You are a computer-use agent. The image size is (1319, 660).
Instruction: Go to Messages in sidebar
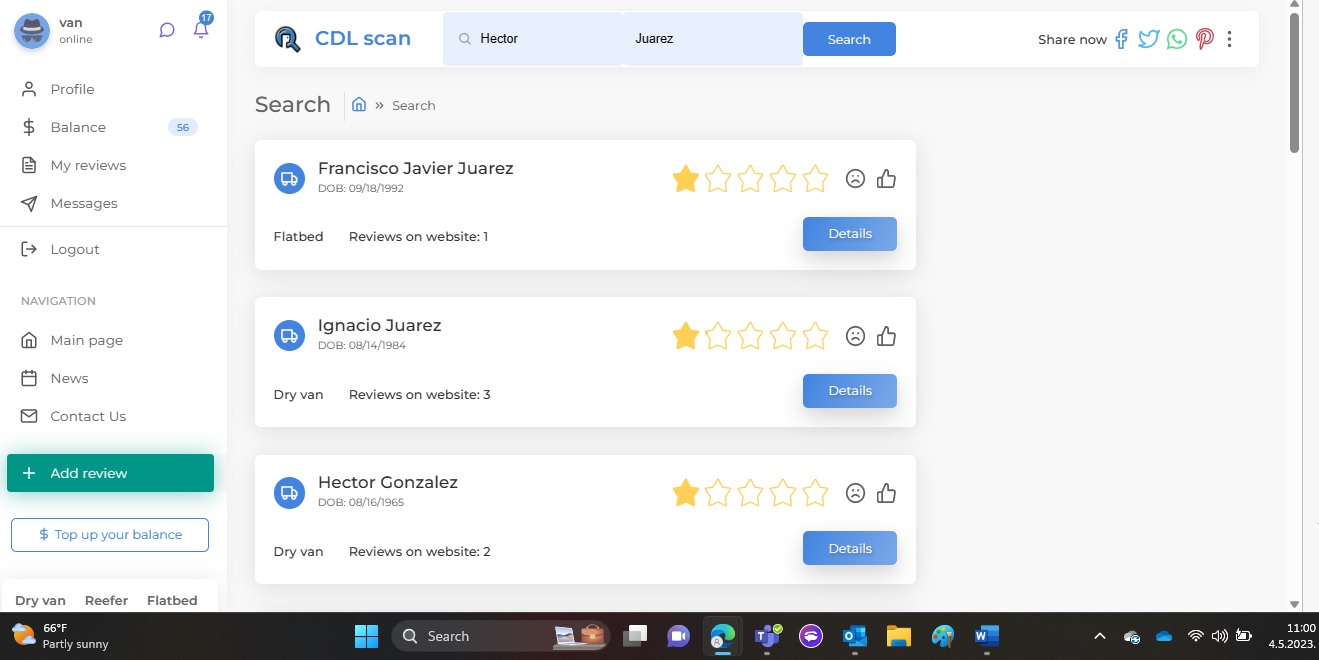click(x=84, y=203)
